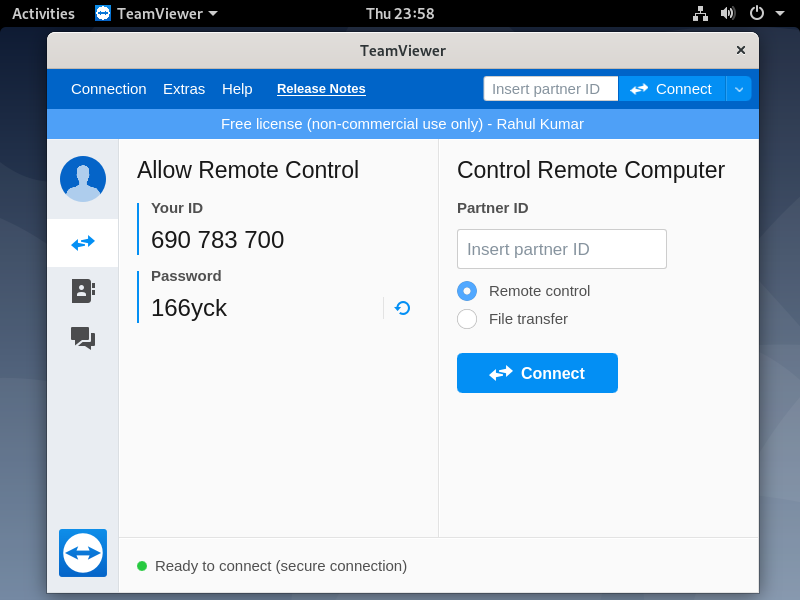
Task: Open the user profile avatar
Action: [x=83, y=179]
